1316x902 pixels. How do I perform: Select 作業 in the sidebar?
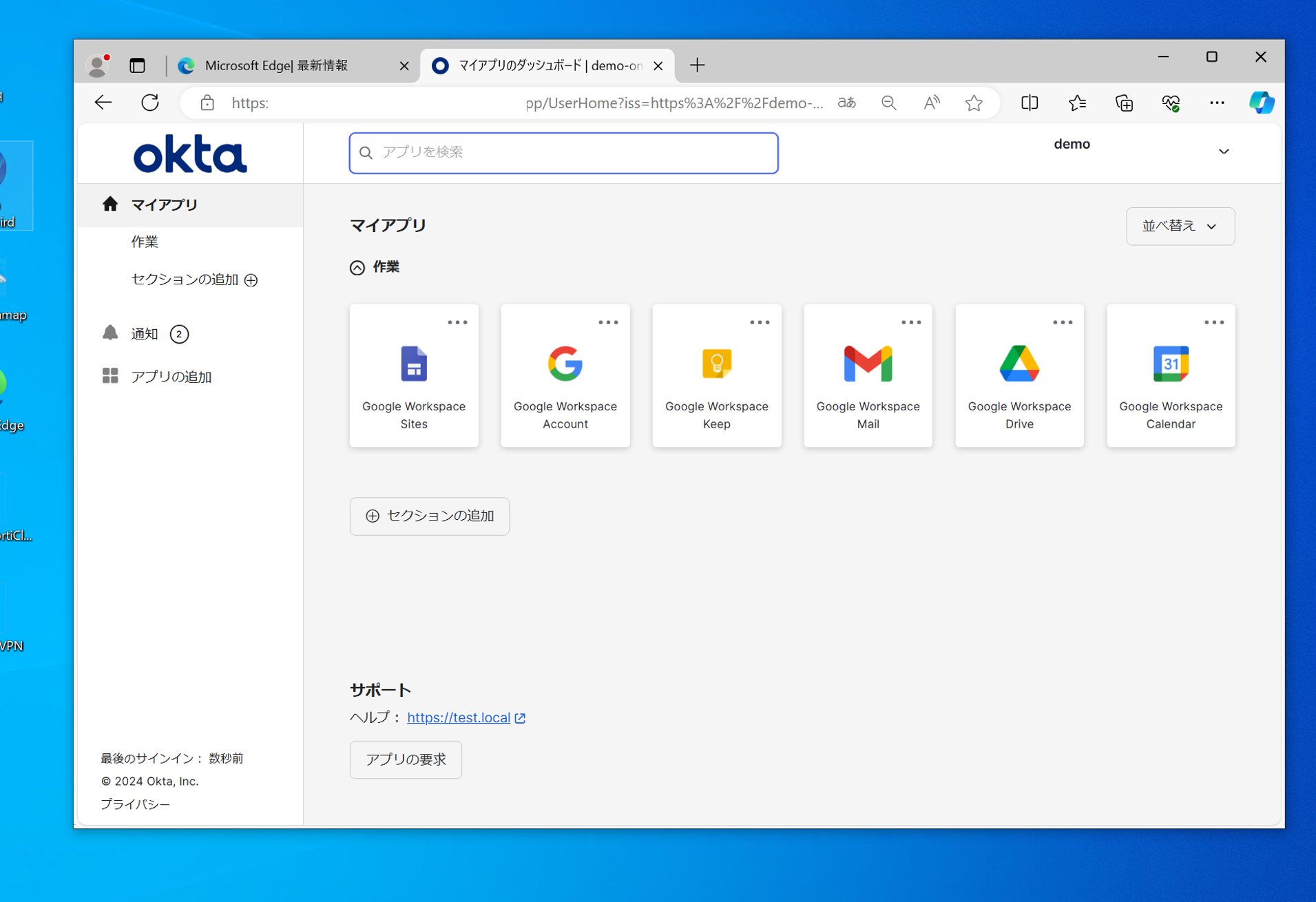coord(145,242)
